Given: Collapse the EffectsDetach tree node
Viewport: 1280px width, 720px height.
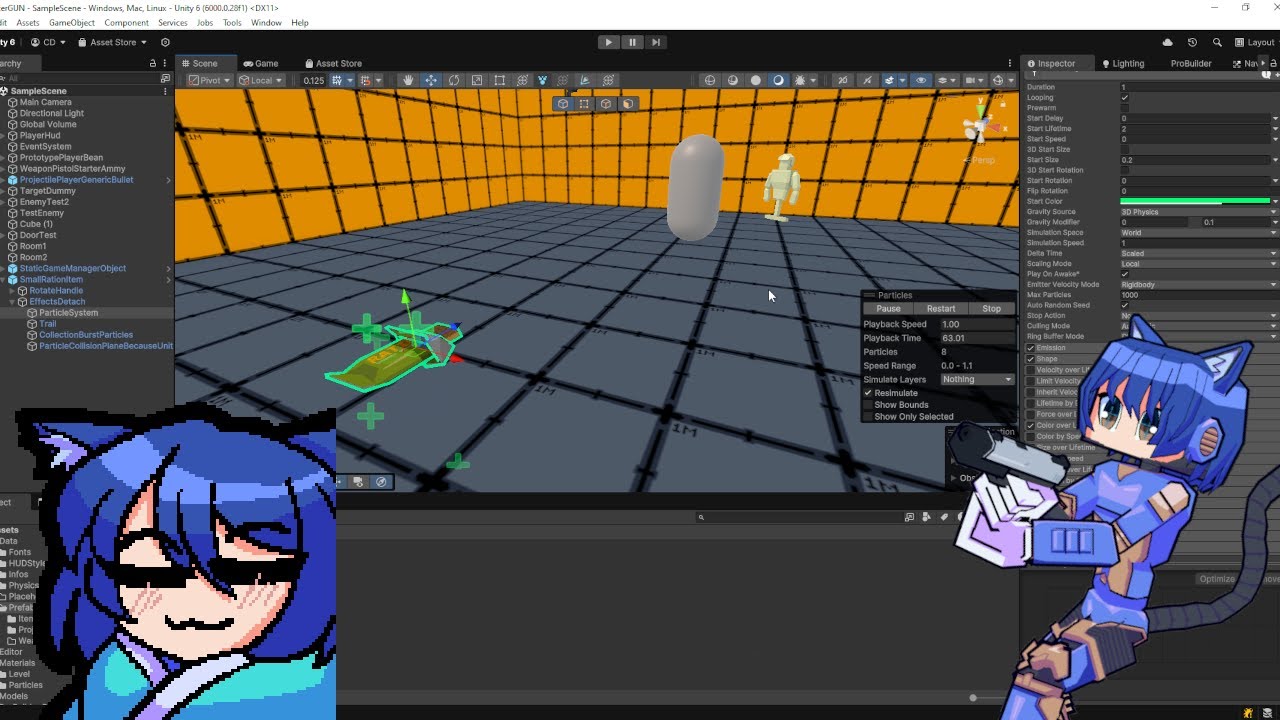Looking at the screenshot, I should click(x=12, y=302).
